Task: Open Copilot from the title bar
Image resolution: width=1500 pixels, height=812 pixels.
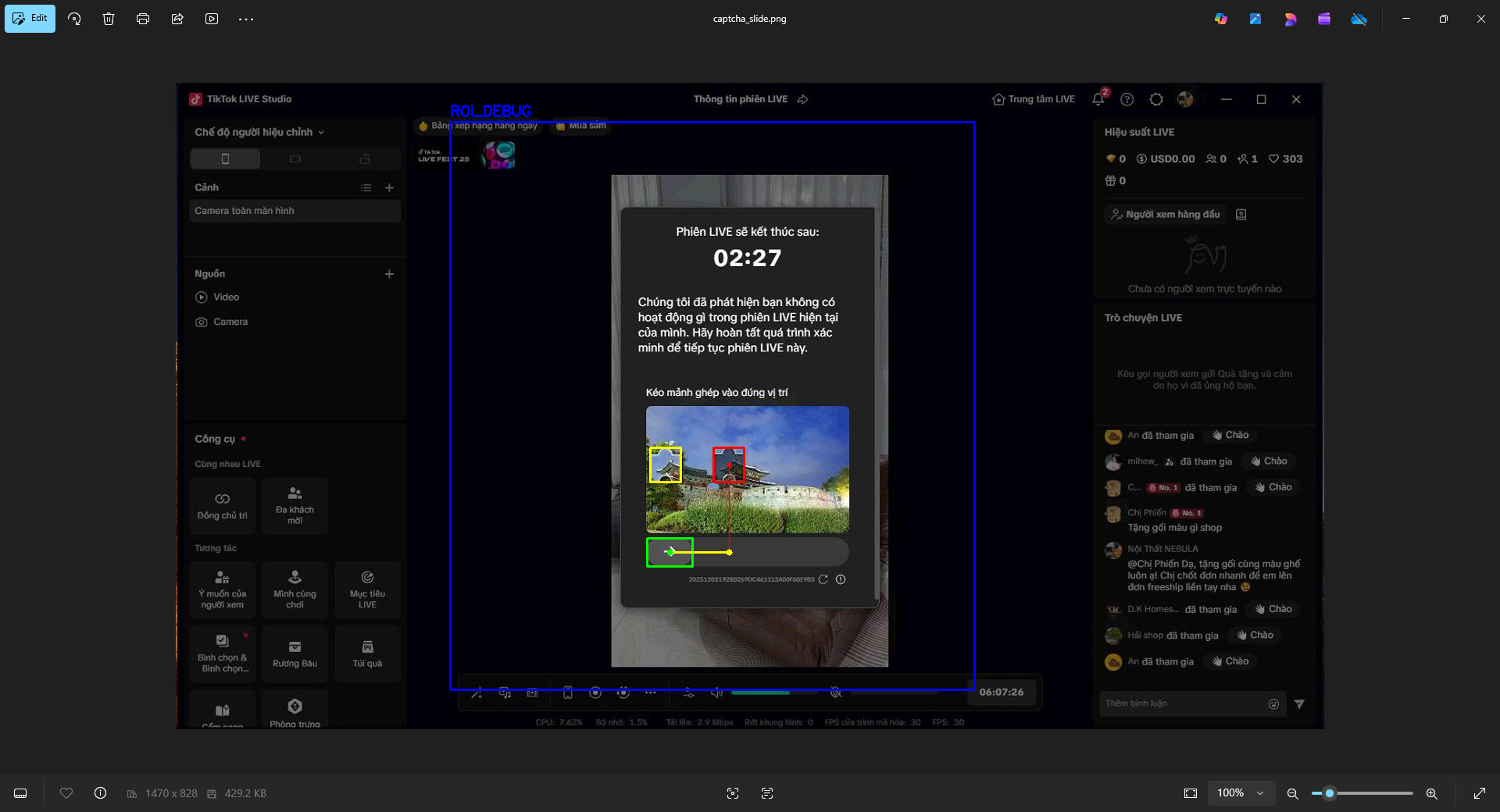Action: (1220, 19)
